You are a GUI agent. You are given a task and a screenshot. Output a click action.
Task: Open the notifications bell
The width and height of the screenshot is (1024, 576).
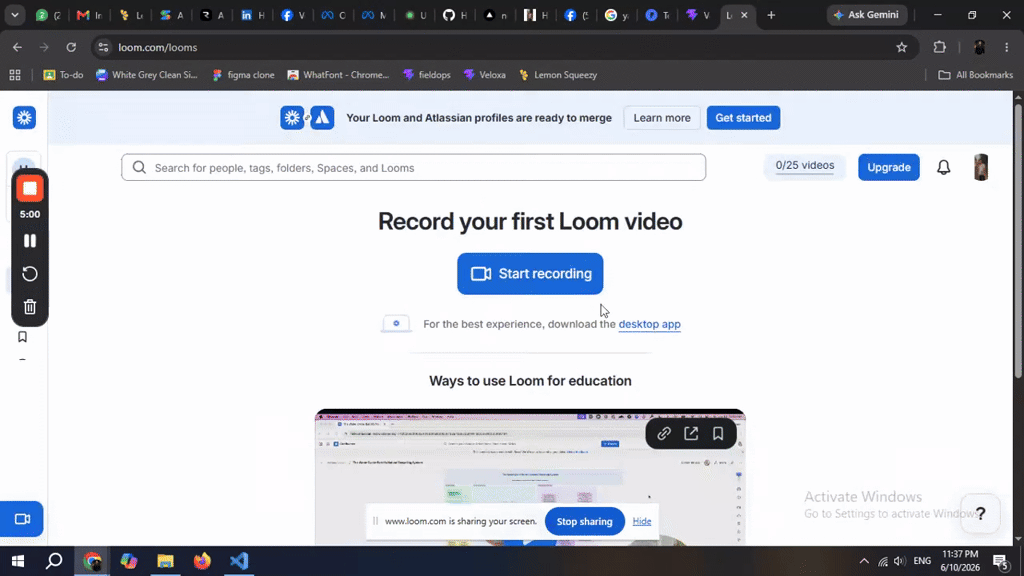pos(944,167)
